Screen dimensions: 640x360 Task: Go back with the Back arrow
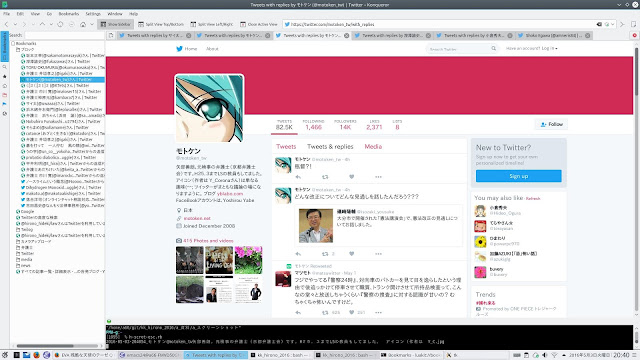point(7,24)
